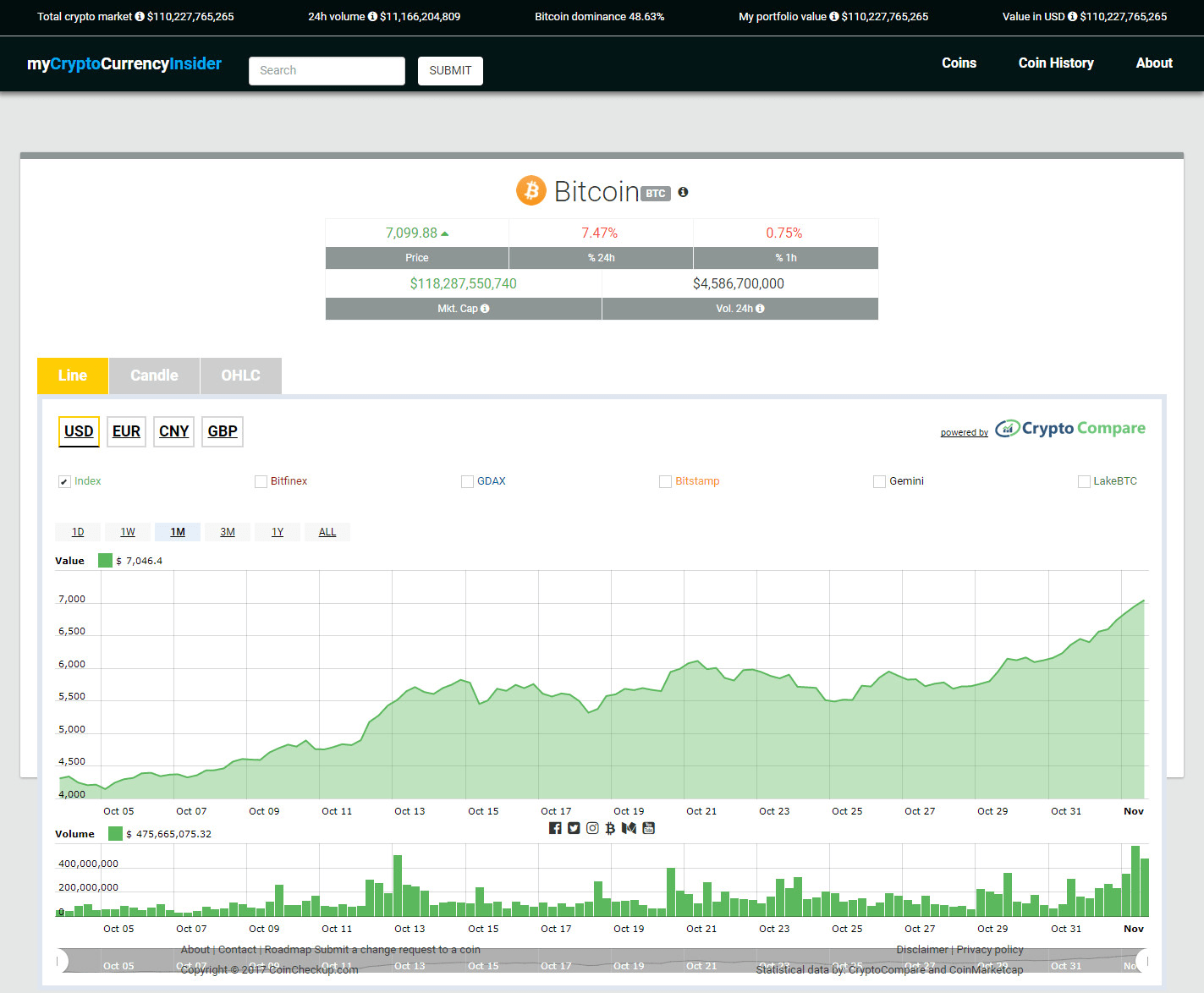
Task: Click the Mkt. Cap info icon
Action: click(x=485, y=309)
